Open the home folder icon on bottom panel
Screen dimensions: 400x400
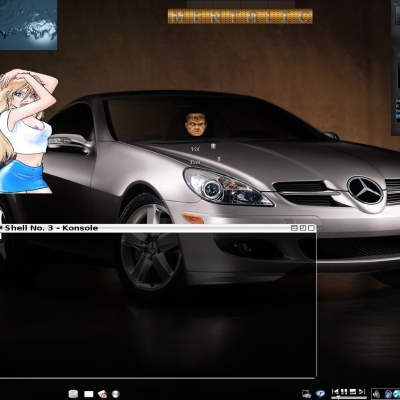click(x=102, y=394)
